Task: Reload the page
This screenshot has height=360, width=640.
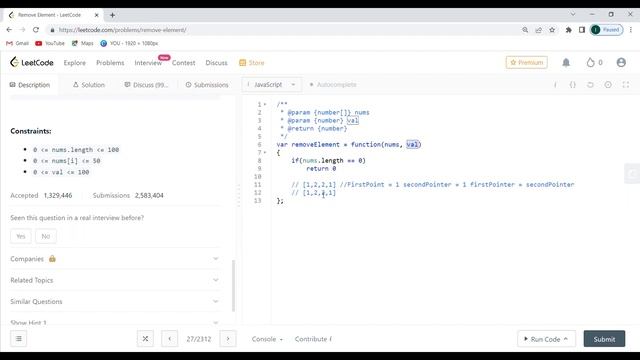Action: (36, 30)
